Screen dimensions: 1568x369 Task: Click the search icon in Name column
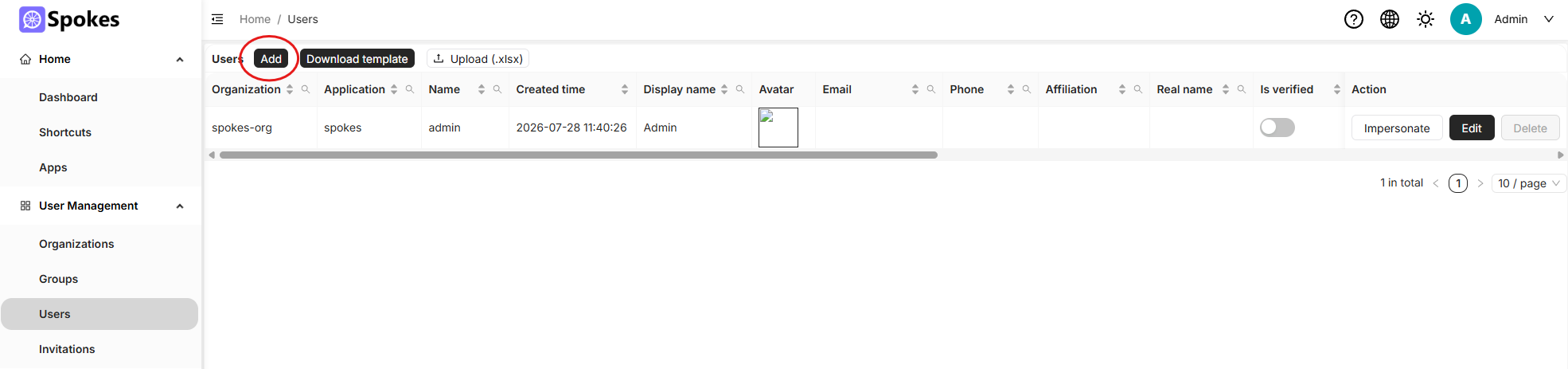[x=497, y=89]
